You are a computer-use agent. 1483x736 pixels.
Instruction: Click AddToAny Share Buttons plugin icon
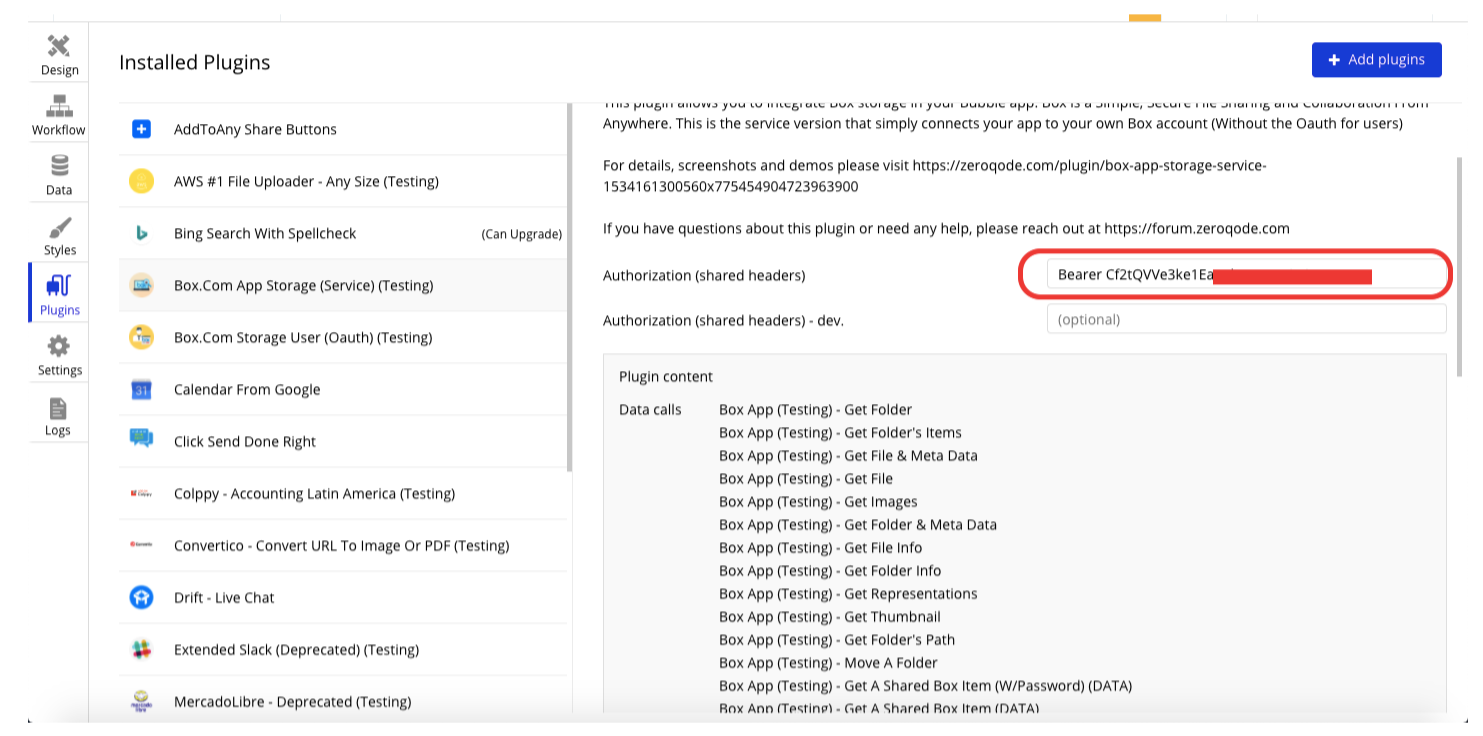[x=141, y=129]
